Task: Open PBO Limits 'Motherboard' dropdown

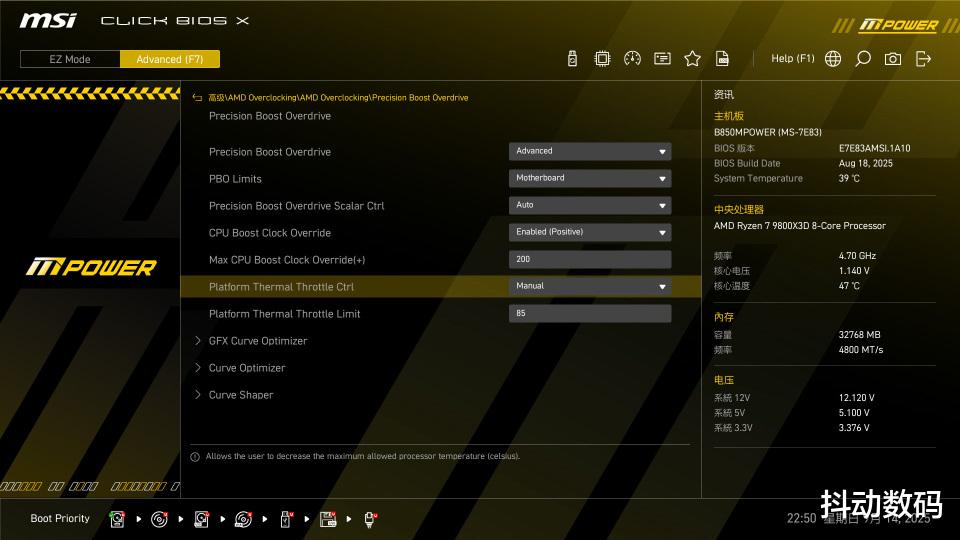Action: tap(590, 178)
